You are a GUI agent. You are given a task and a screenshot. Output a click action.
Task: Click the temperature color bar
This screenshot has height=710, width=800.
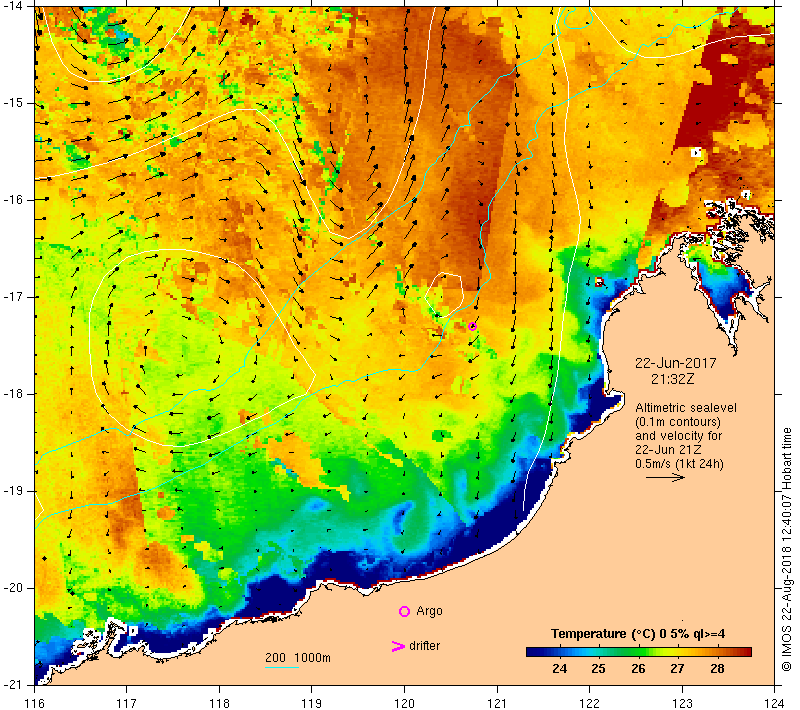tap(639, 651)
